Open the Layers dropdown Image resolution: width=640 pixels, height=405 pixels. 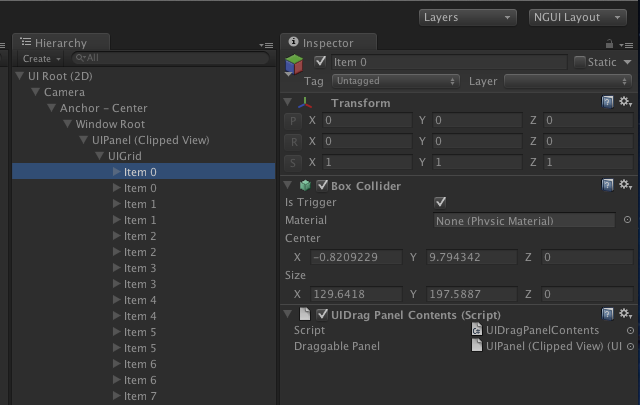(x=468, y=18)
